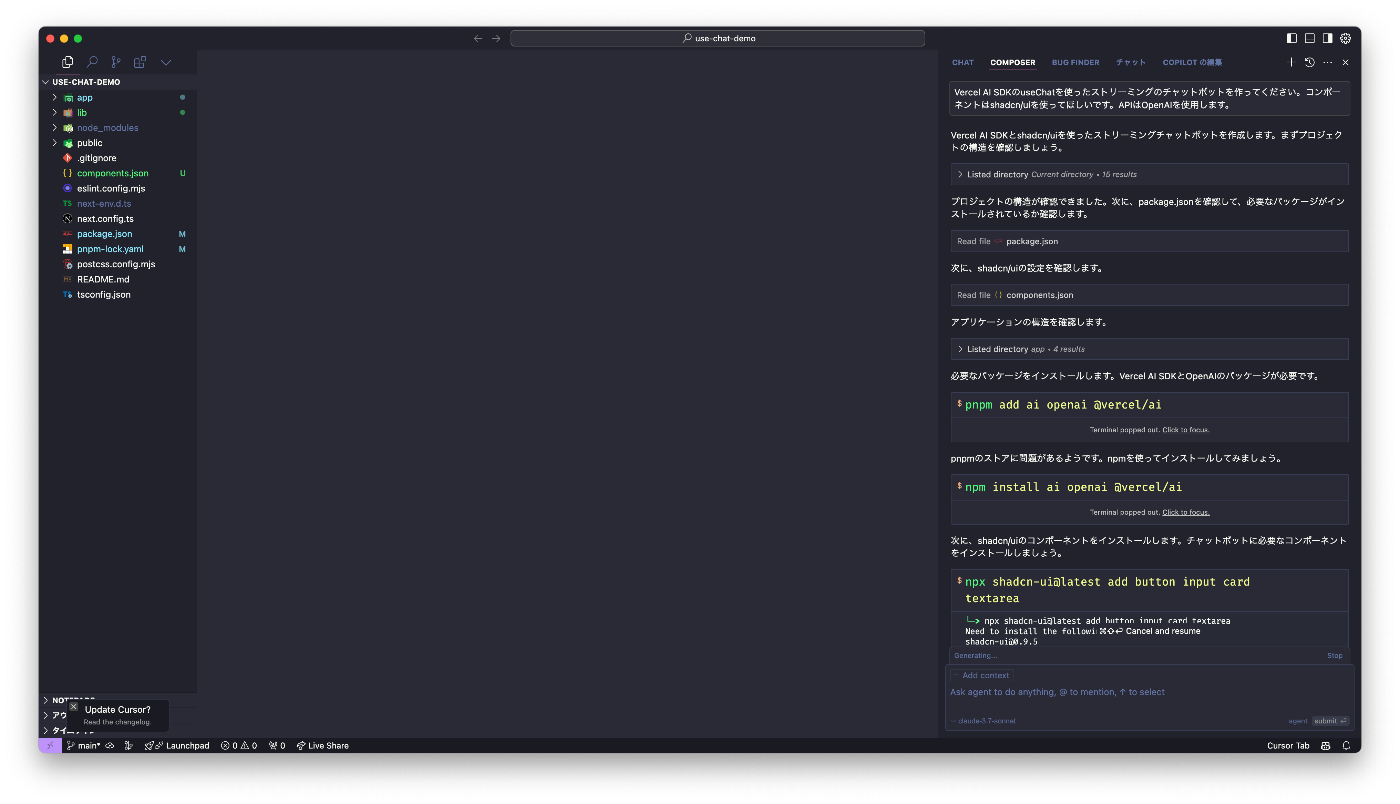
Task: Open Copilot status icon in status bar
Action: (1326, 746)
